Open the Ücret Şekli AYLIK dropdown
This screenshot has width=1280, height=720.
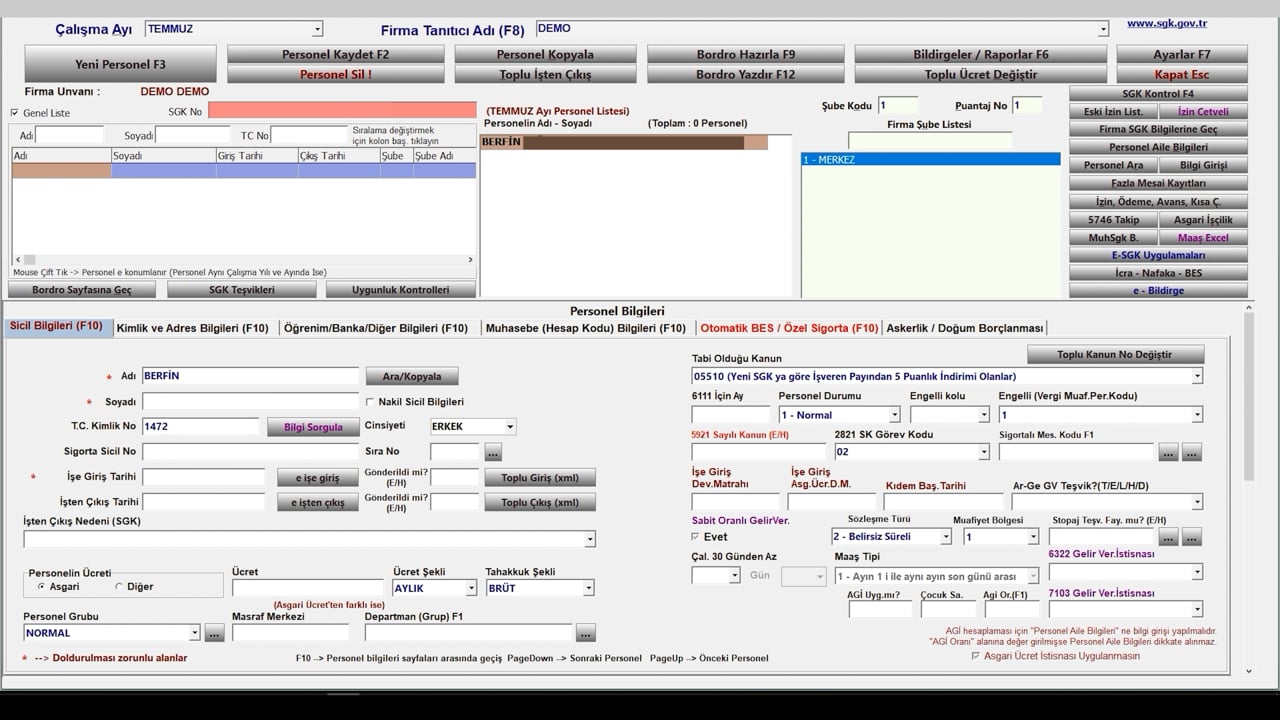471,589
